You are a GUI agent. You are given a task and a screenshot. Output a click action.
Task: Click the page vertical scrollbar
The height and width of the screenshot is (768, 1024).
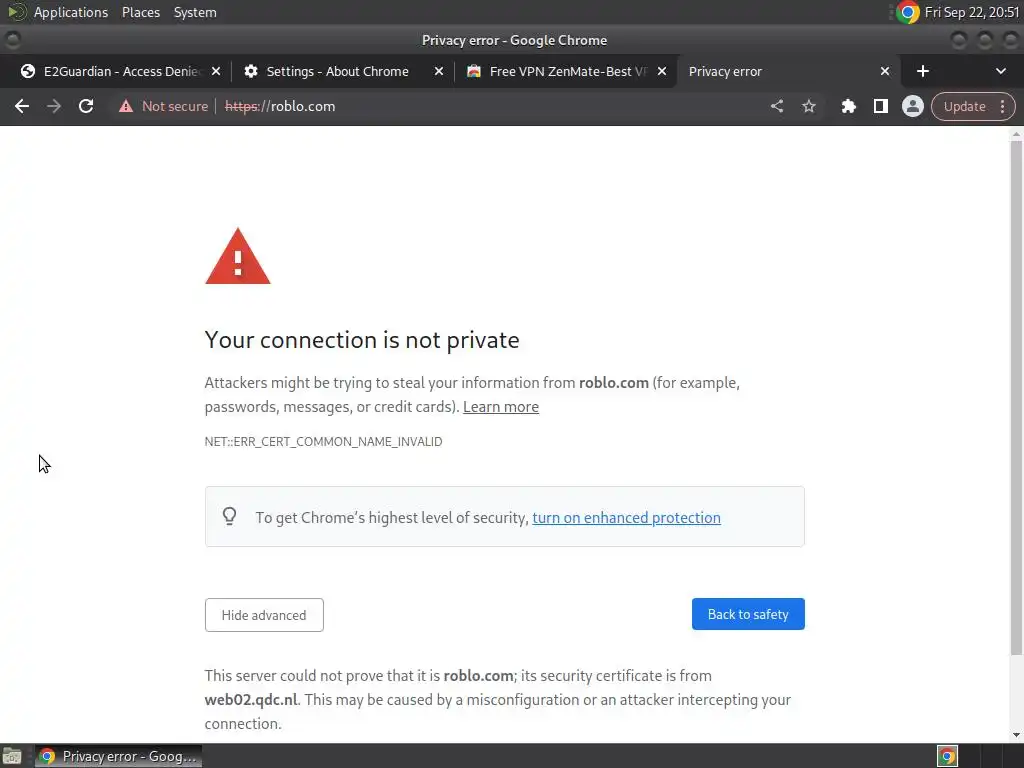pyautogui.click(x=1016, y=397)
